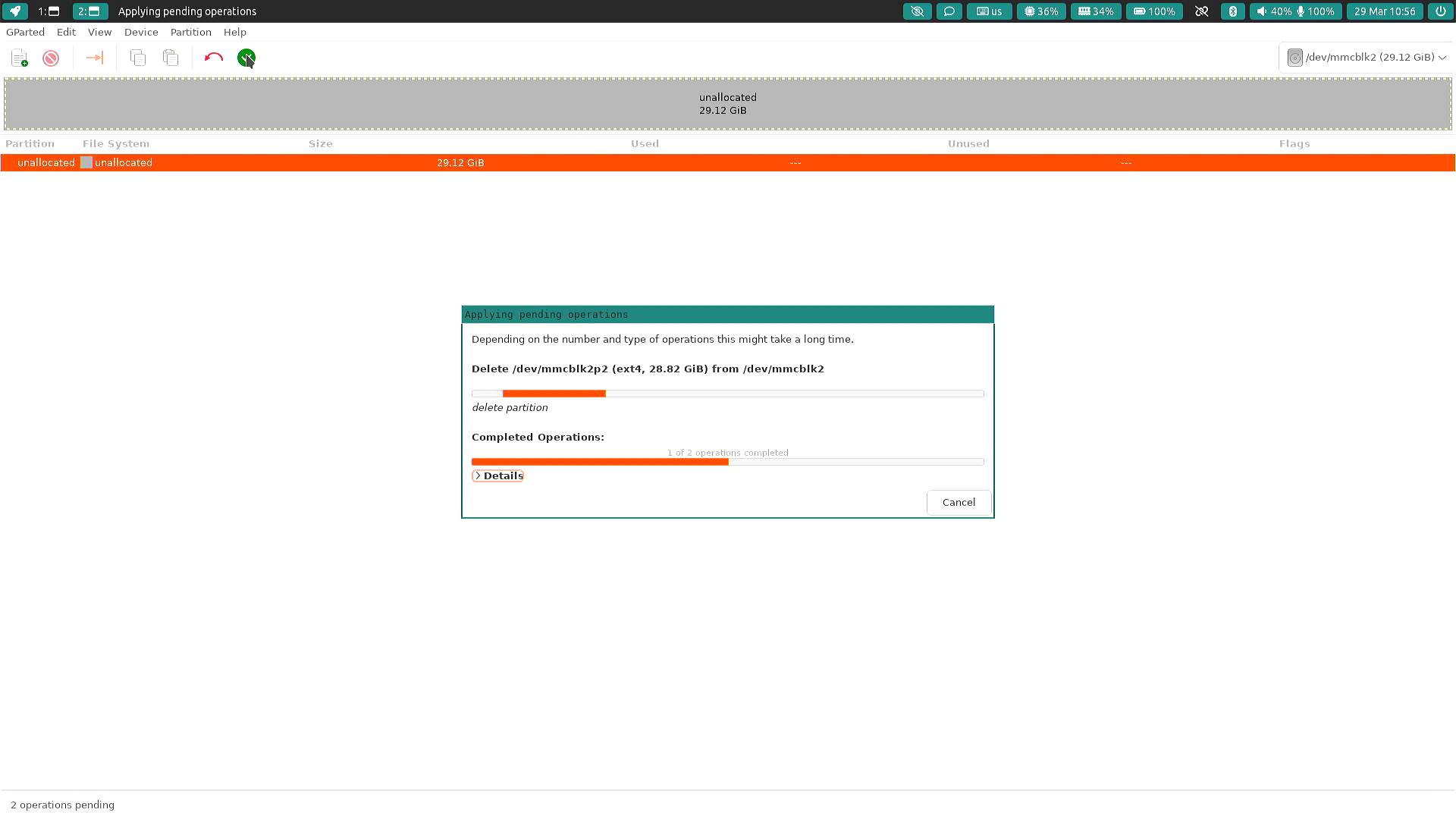Image resolution: width=1456 pixels, height=819 pixels.
Task: Open the /dev/mmcblk2 device selector dropdown
Action: tap(1367, 58)
